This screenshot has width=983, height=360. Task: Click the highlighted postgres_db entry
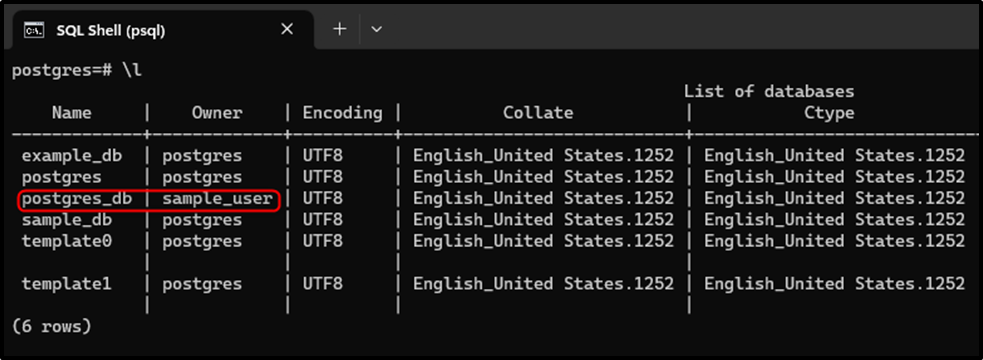77,199
